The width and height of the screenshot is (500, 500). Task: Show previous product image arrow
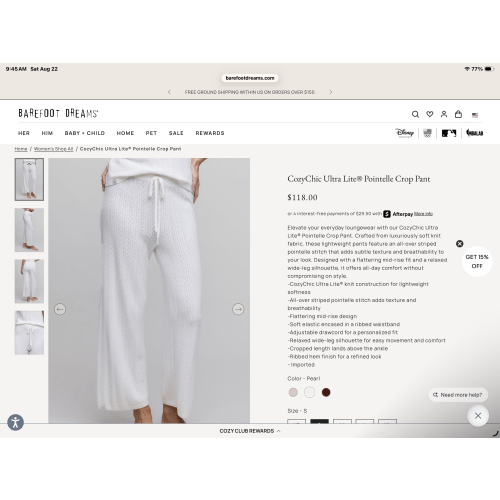(60, 309)
